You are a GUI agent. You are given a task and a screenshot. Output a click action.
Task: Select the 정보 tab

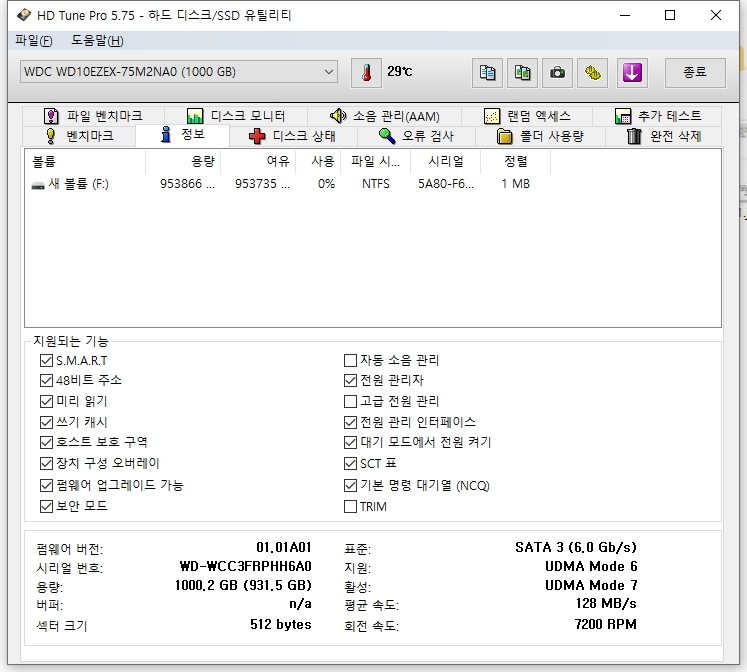point(182,135)
